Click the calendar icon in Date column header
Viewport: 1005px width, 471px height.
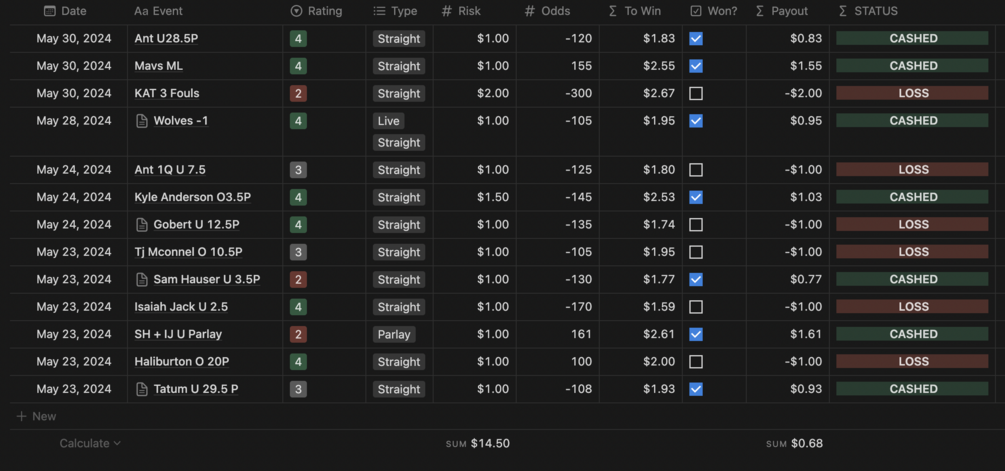pyautogui.click(x=50, y=11)
